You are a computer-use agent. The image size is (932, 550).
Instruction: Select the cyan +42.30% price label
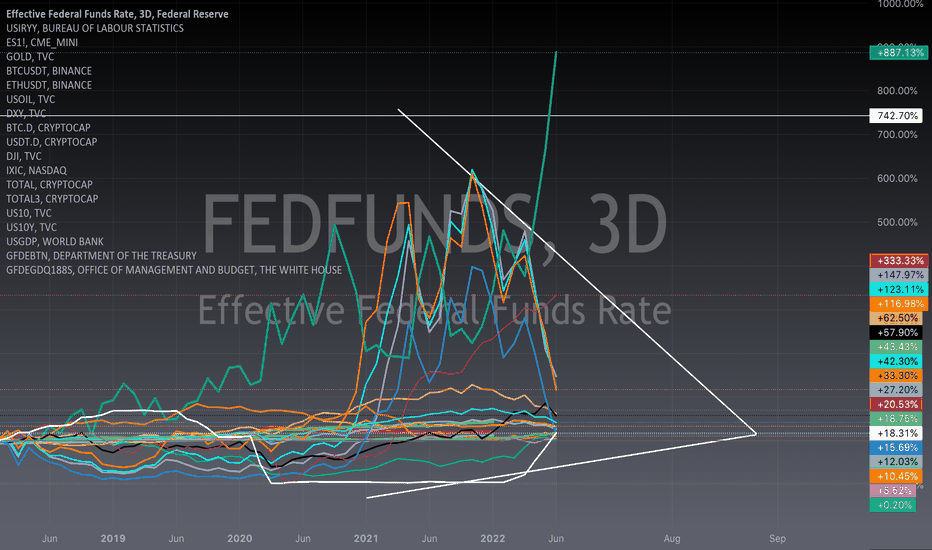pyautogui.click(x=896, y=361)
